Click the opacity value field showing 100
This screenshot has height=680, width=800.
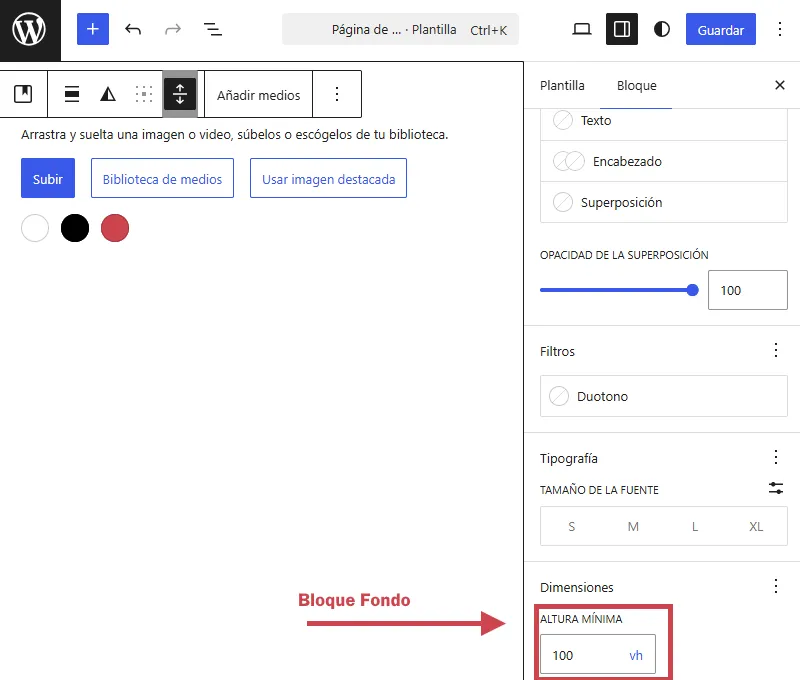pyautogui.click(x=747, y=290)
